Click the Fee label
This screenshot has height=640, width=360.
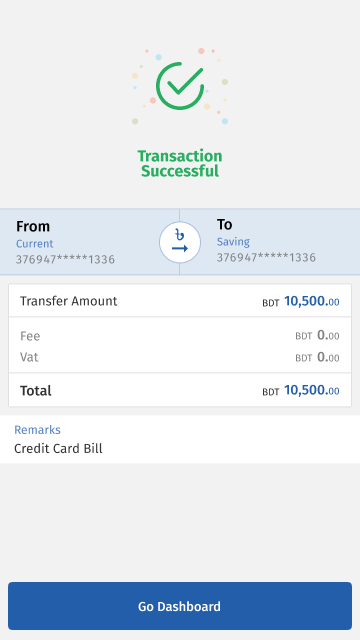(x=30, y=336)
